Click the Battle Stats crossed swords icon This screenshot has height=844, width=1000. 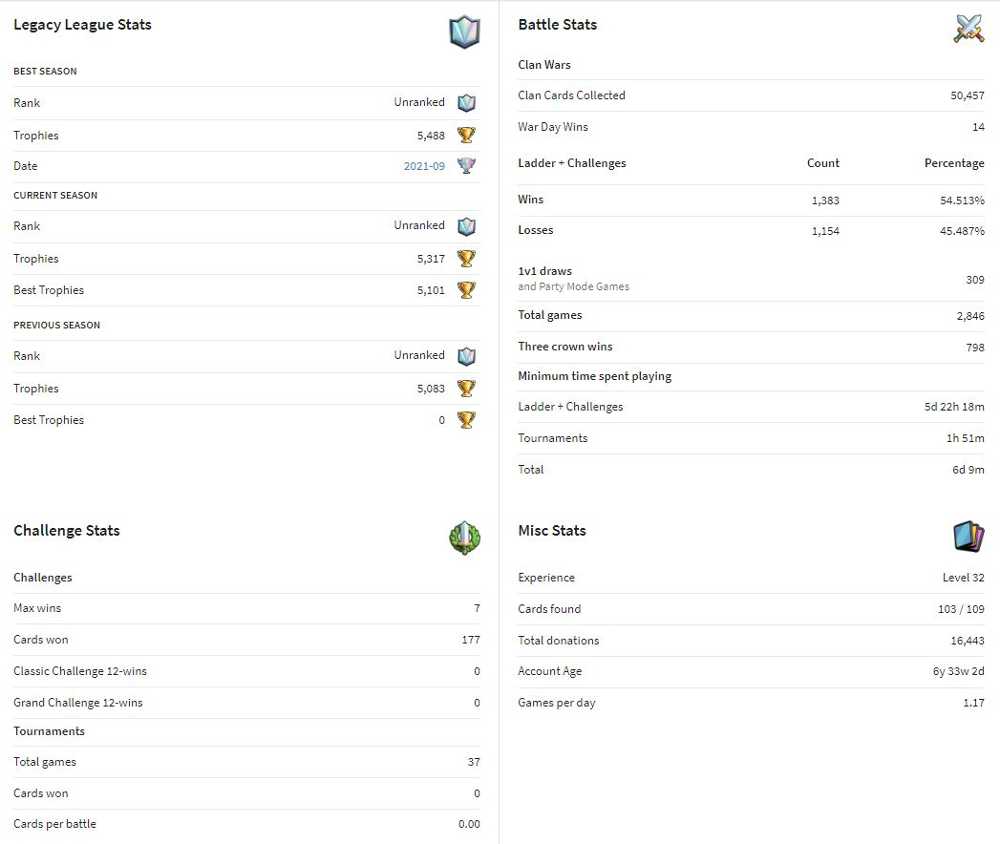(x=969, y=29)
